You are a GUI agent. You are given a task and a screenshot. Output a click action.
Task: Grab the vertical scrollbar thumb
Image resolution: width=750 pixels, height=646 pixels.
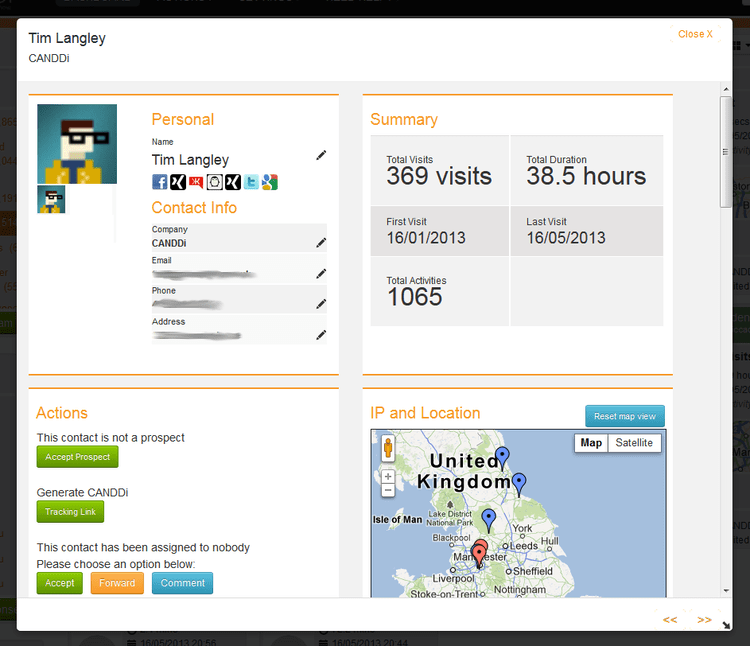(726, 152)
